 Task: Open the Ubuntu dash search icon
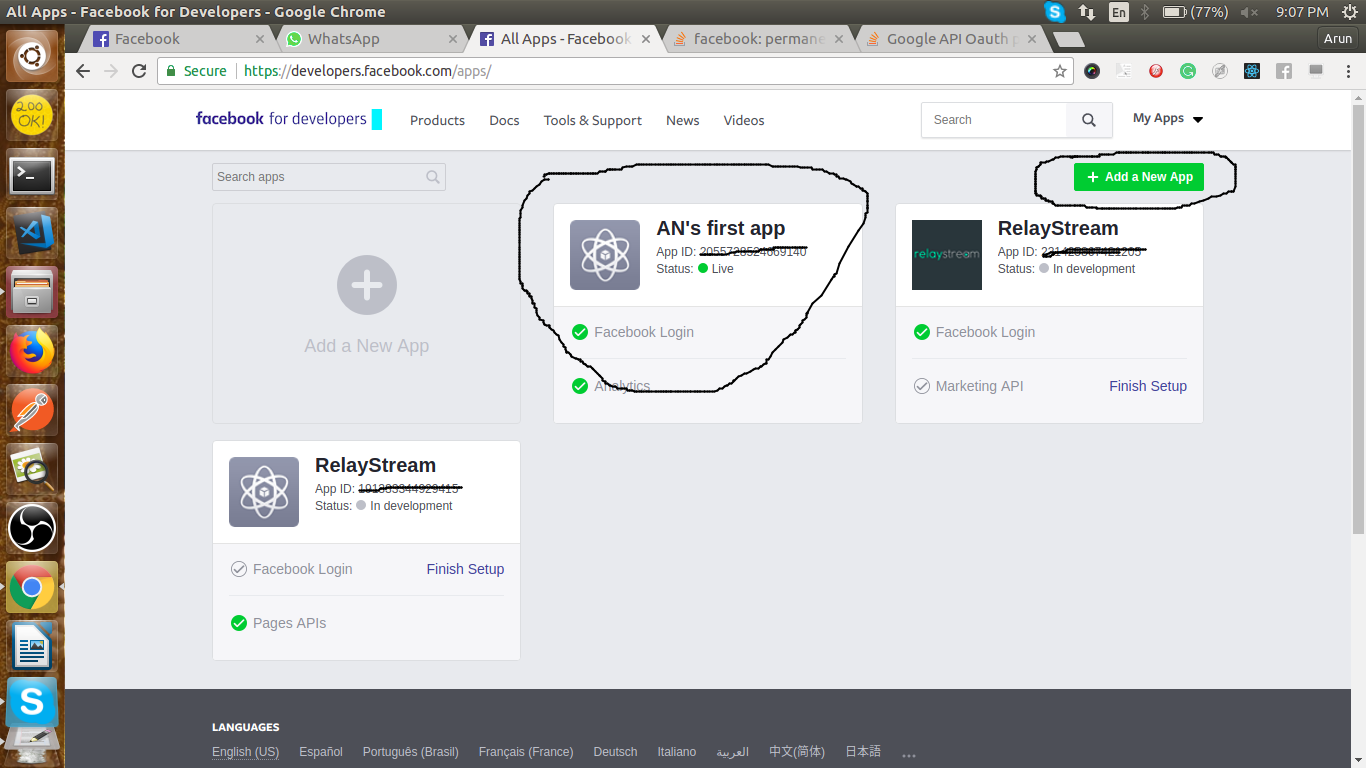point(32,56)
